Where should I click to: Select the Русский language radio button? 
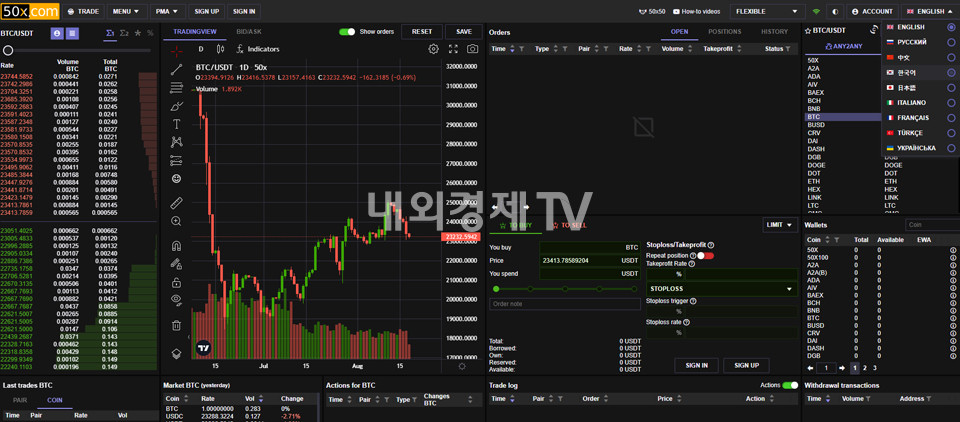tap(951, 42)
